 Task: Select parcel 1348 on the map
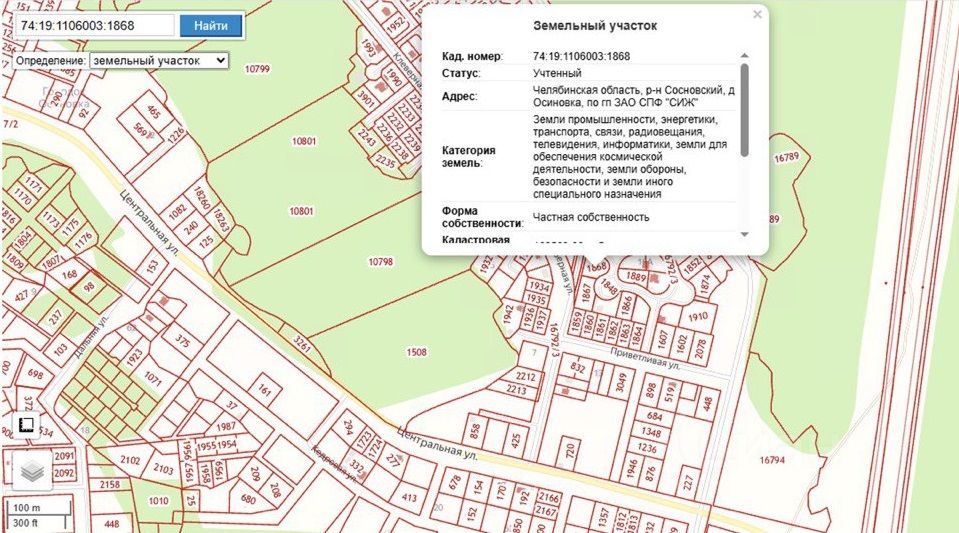point(651,433)
